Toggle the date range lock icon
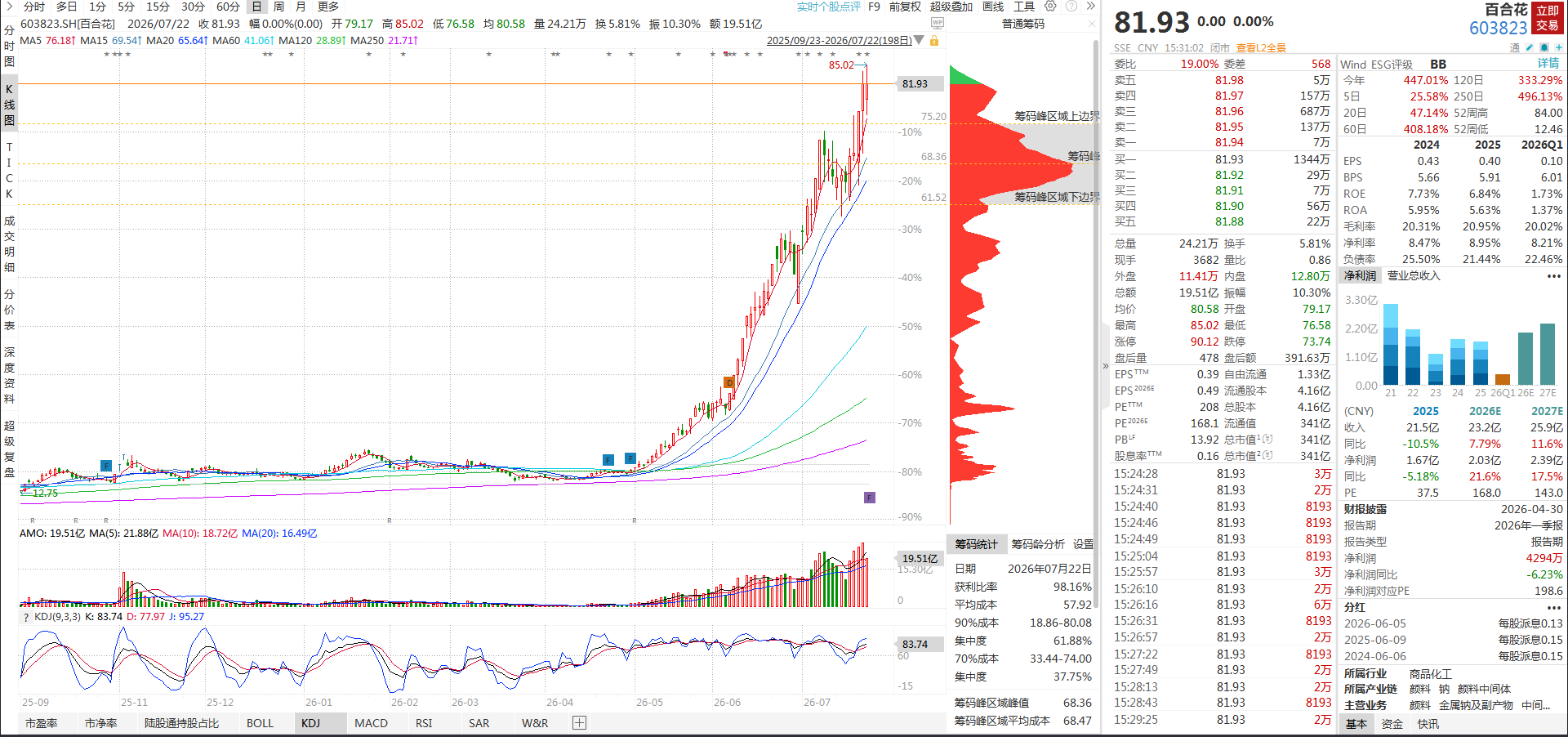This screenshot has width=1568, height=737. [x=934, y=40]
